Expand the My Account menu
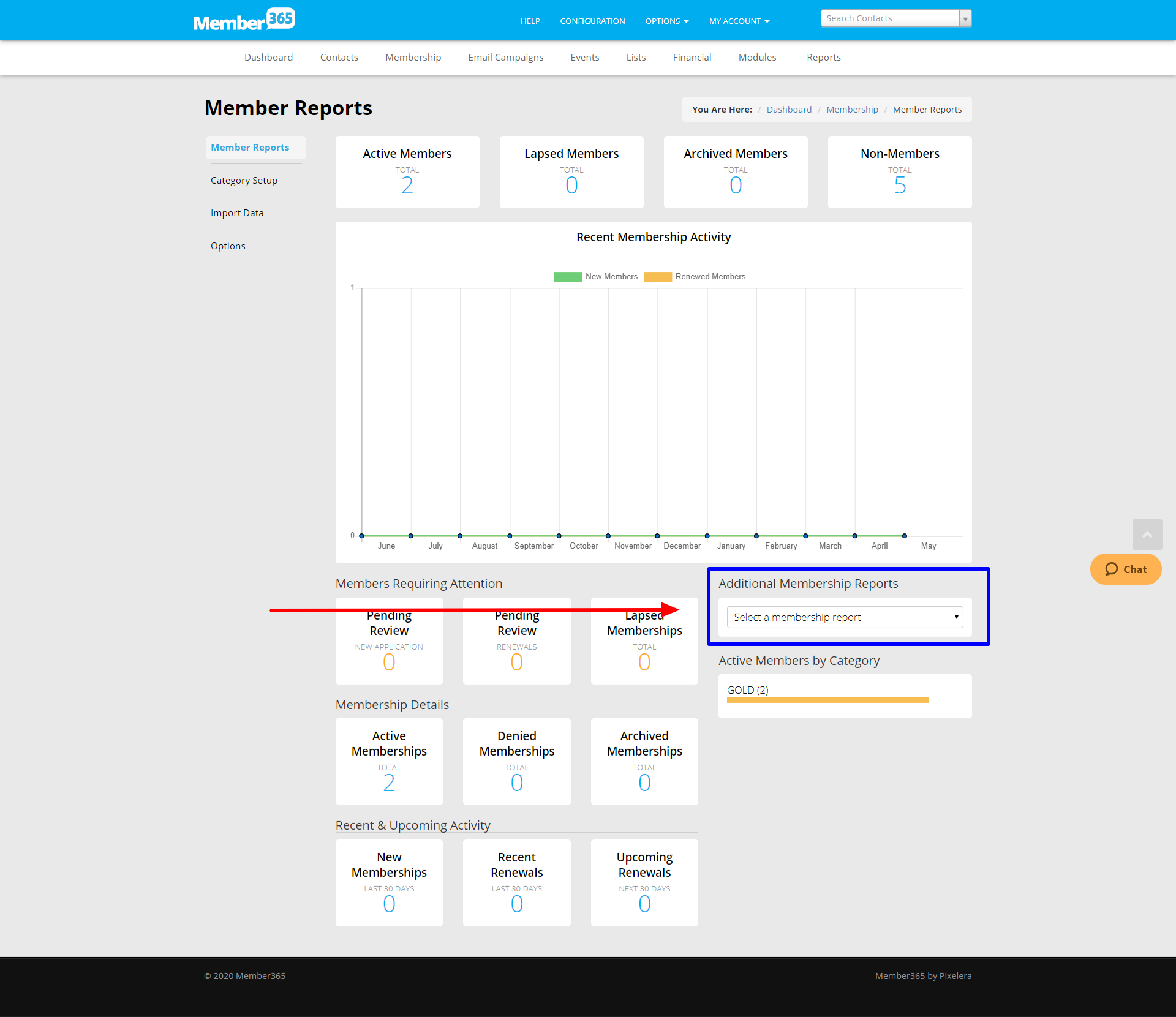Viewport: 1176px width, 1017px height. coord(739,21)
